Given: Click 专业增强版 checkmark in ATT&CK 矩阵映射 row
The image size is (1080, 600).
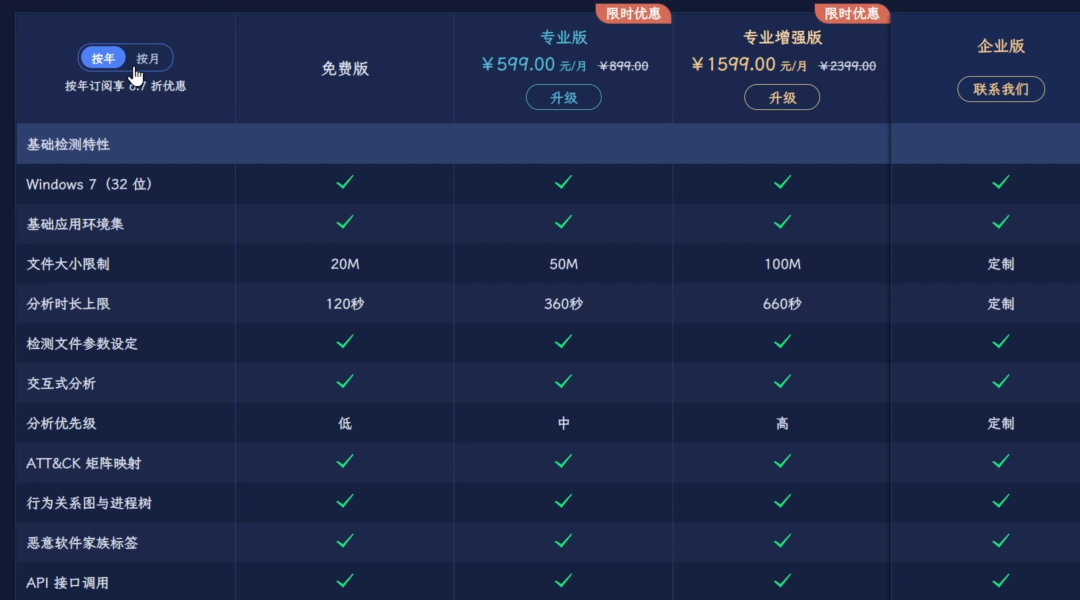Looking at the screenshot, I should (x=782, y=461).
